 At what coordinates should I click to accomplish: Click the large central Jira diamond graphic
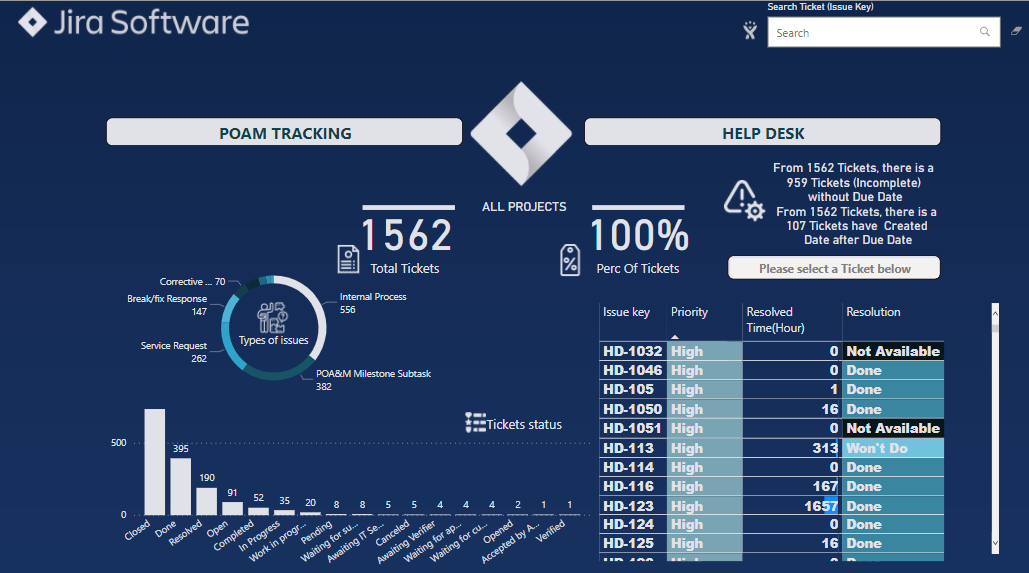pos(521,133)
